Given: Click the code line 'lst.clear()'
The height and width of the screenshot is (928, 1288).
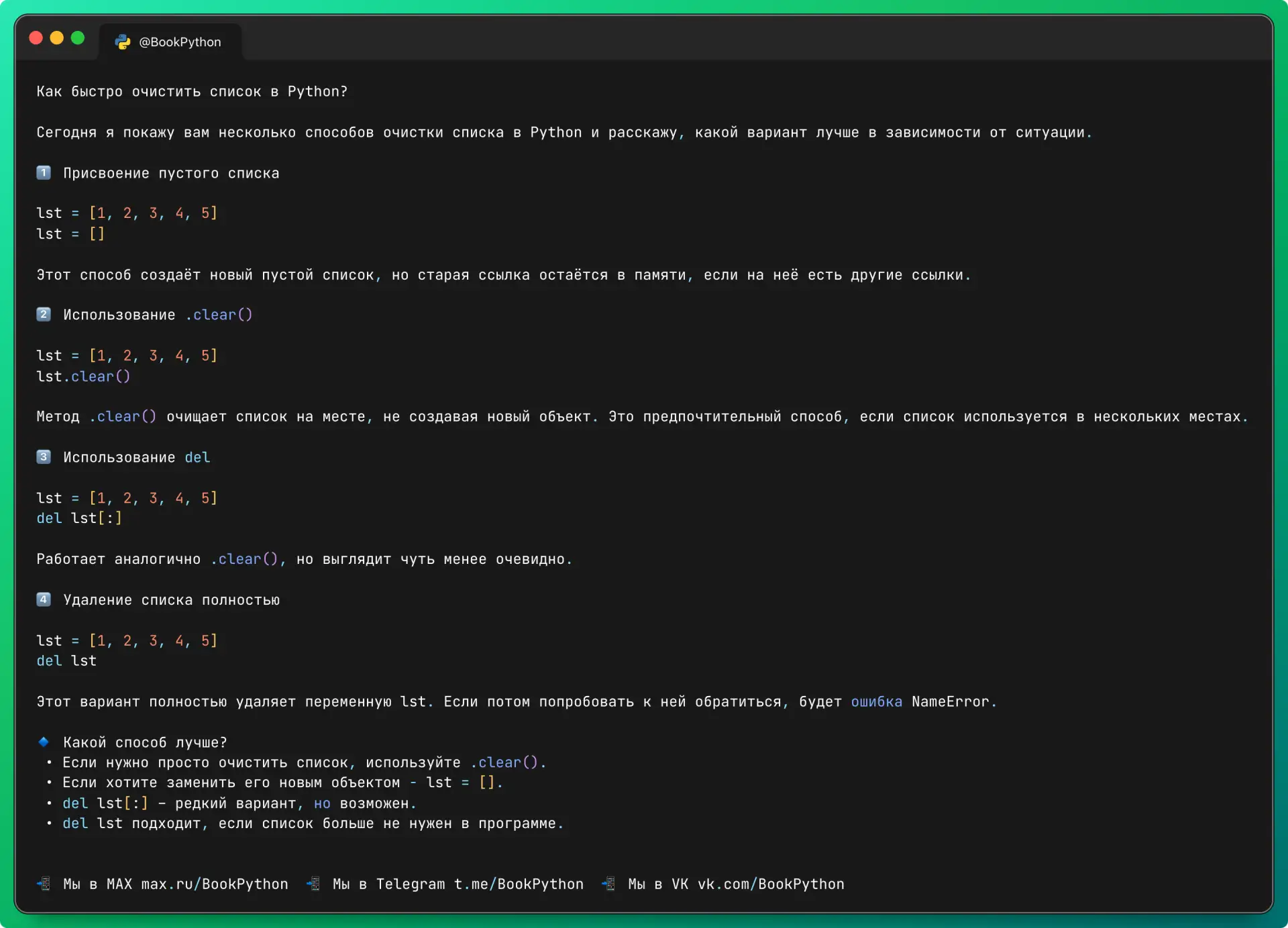Looking at the screenshot, I should pos(83,377).
